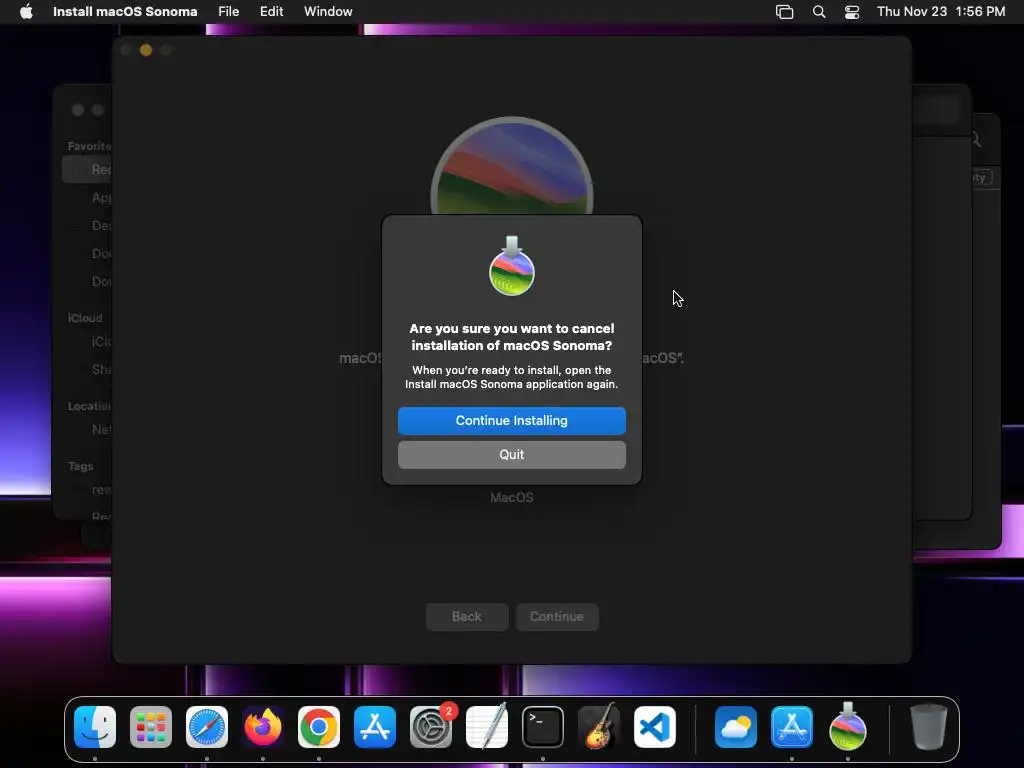Open TextEdit from the Dock
This screenshot has width=1024, height=768.
click(487, 727)
